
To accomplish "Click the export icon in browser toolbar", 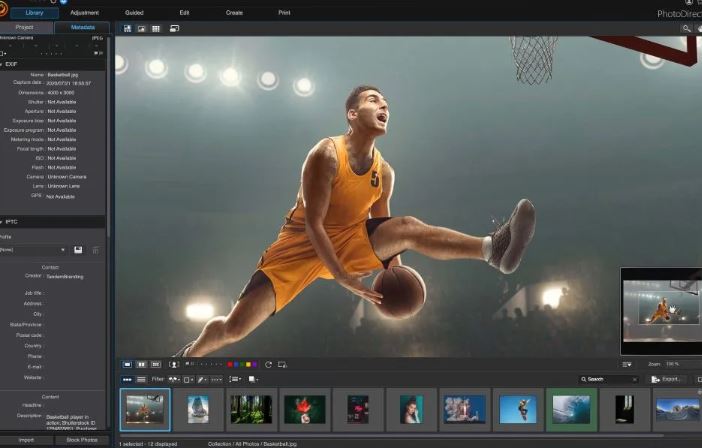I will [655, 380].
